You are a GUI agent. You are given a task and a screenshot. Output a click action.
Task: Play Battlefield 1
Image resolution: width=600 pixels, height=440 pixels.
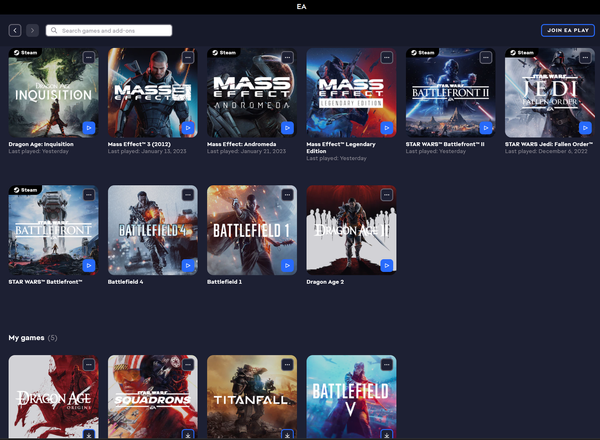287,265
